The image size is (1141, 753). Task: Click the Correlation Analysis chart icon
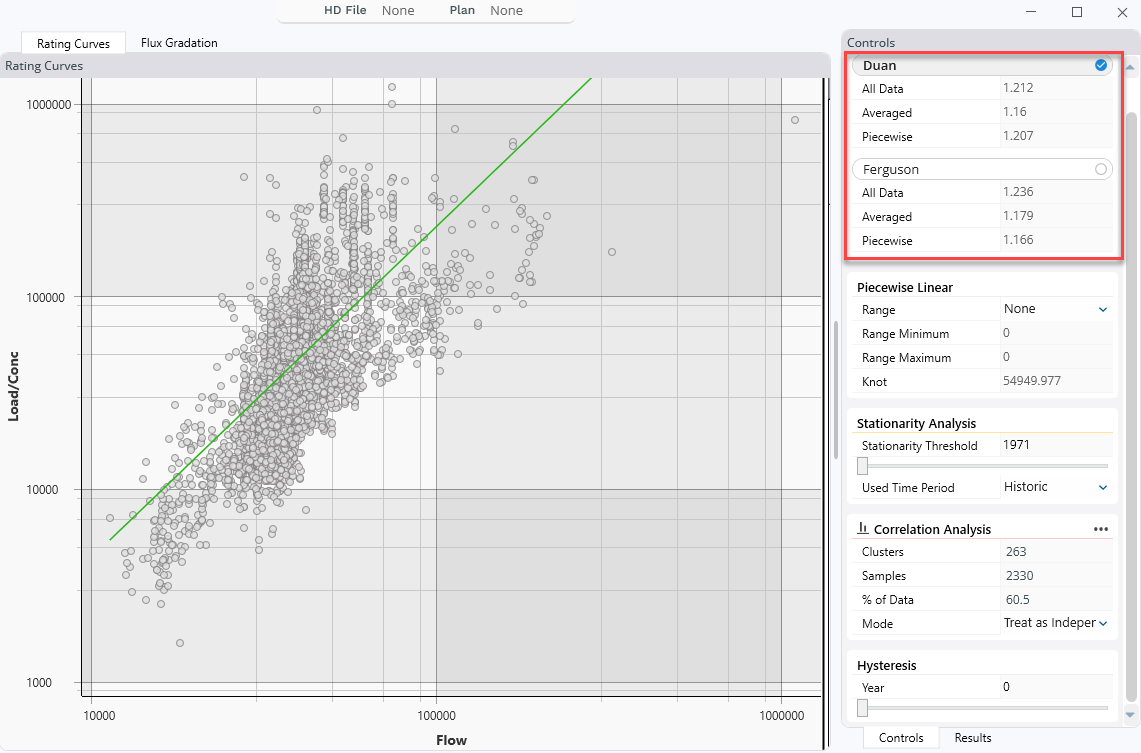click(862, 529)
